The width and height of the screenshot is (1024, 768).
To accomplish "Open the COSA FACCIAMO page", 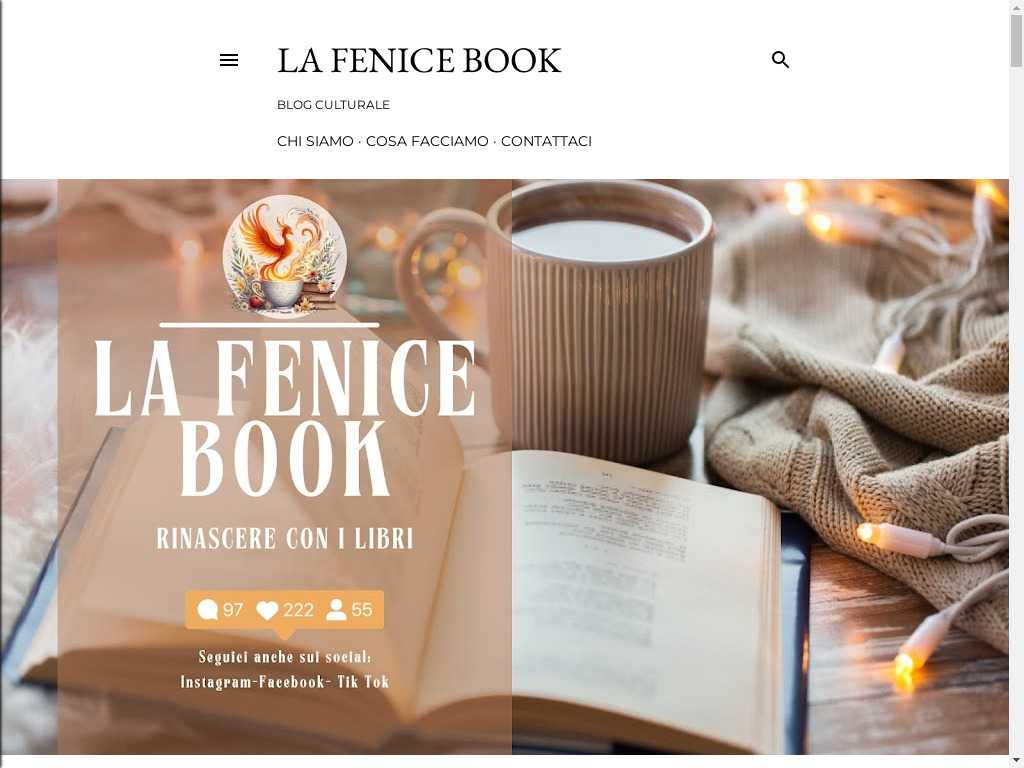I will click(427, 141).
